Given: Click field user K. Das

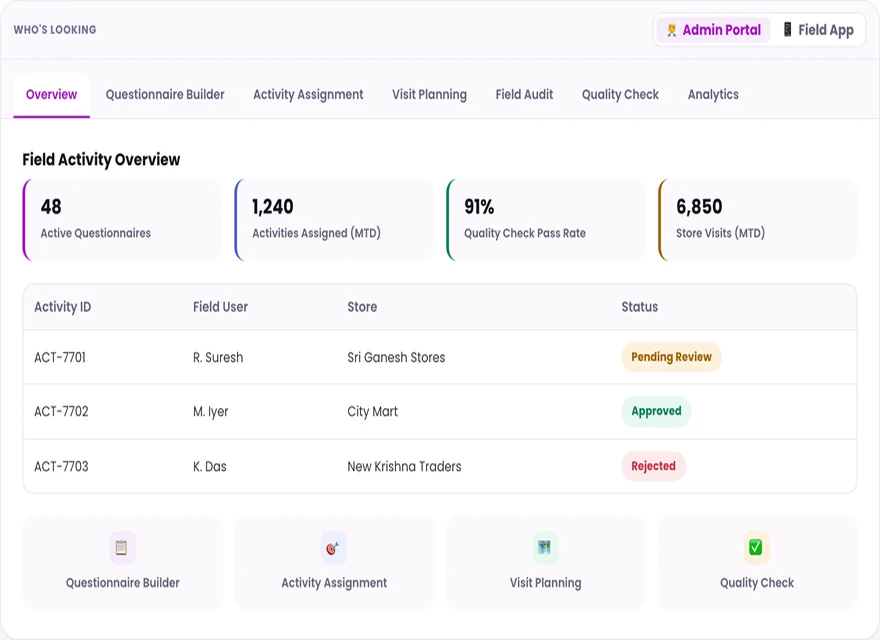Looking at the screenshot, I should pyautogui.click(x=209, y=467).
